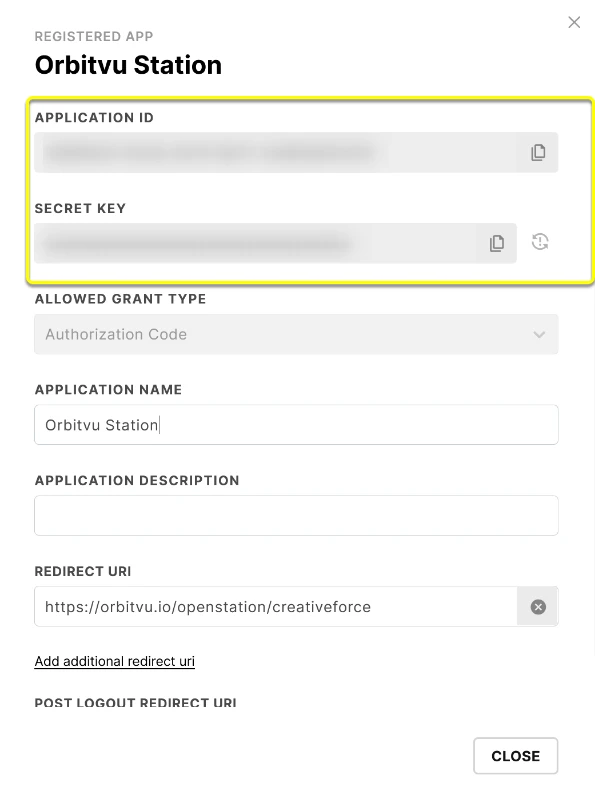The width and height of the screenshot is (595, 799).
Task: Click the POST LOGOUT REDIRECT URI label
Action: pyautogui.click(x=136, y=702)
